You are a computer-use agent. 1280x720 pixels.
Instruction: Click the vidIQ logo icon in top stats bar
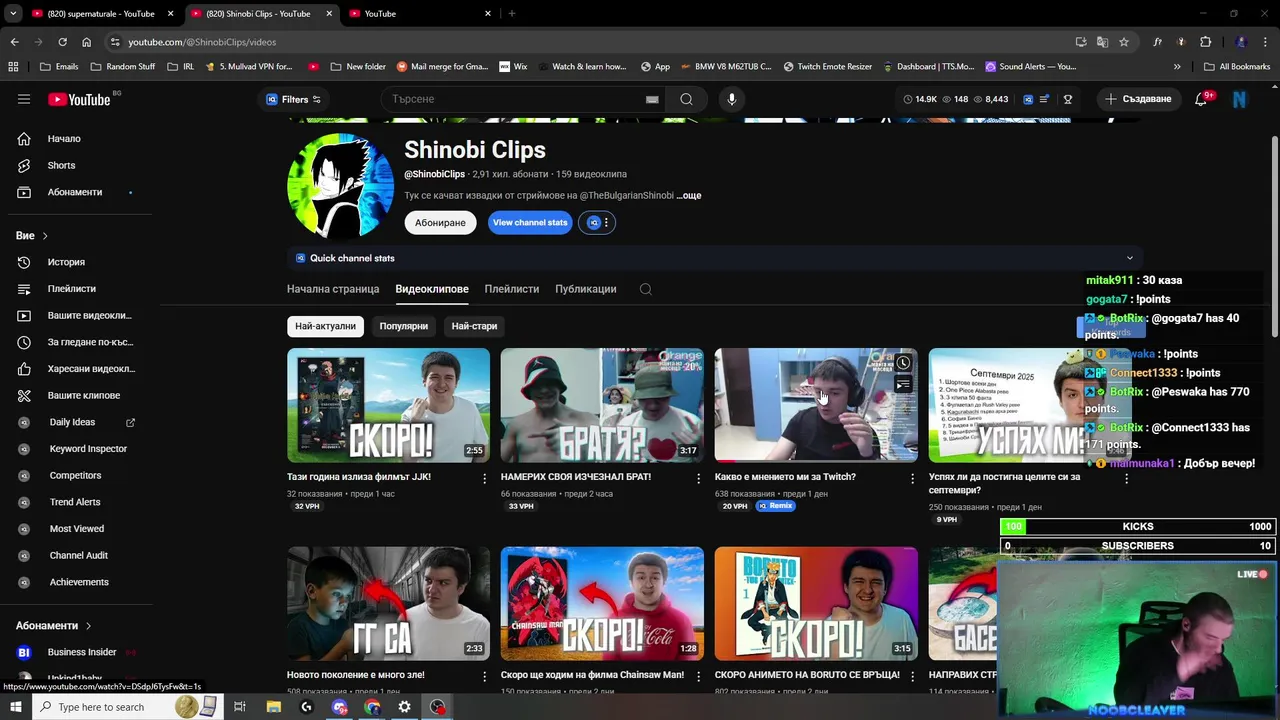[x=1027, y=99]
